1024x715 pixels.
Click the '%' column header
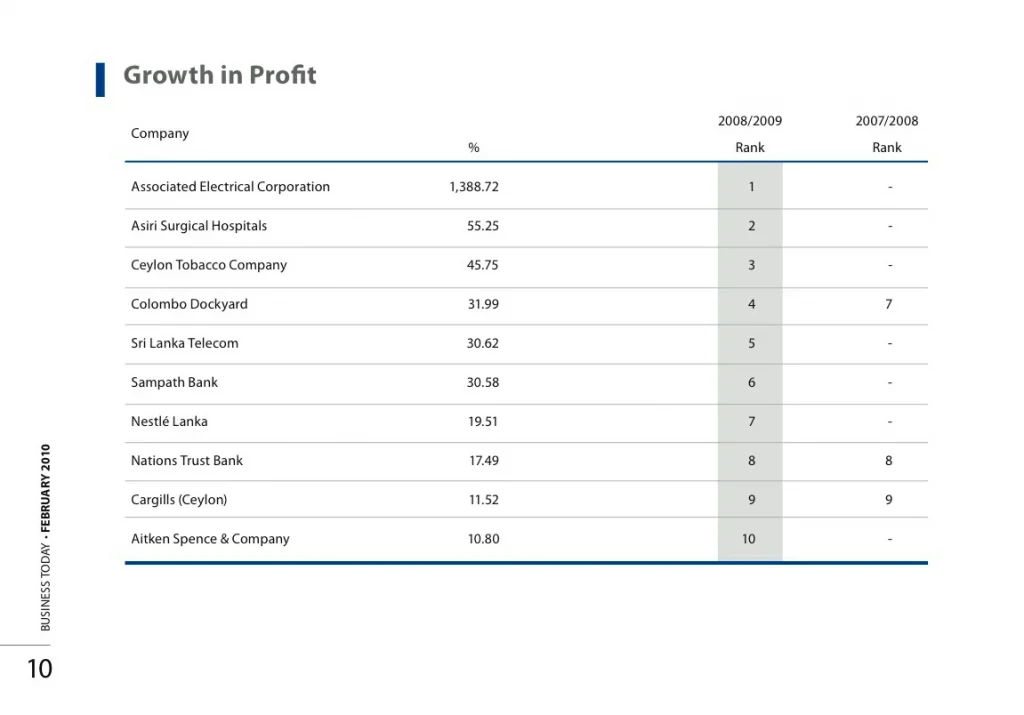click(x=473, y=148)
